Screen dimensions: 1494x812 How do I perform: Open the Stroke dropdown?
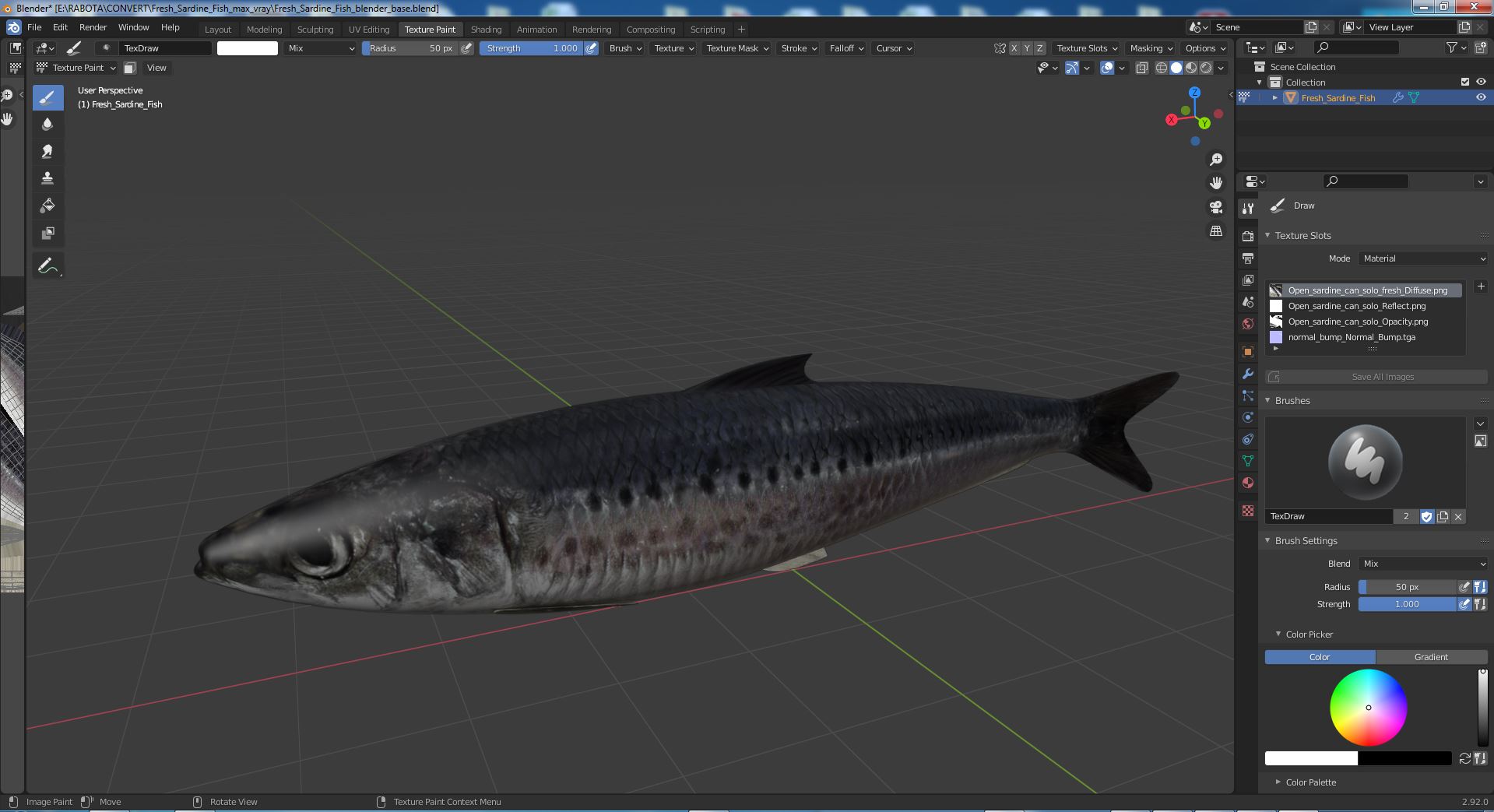pyautogui.click(x=799, y=48)
